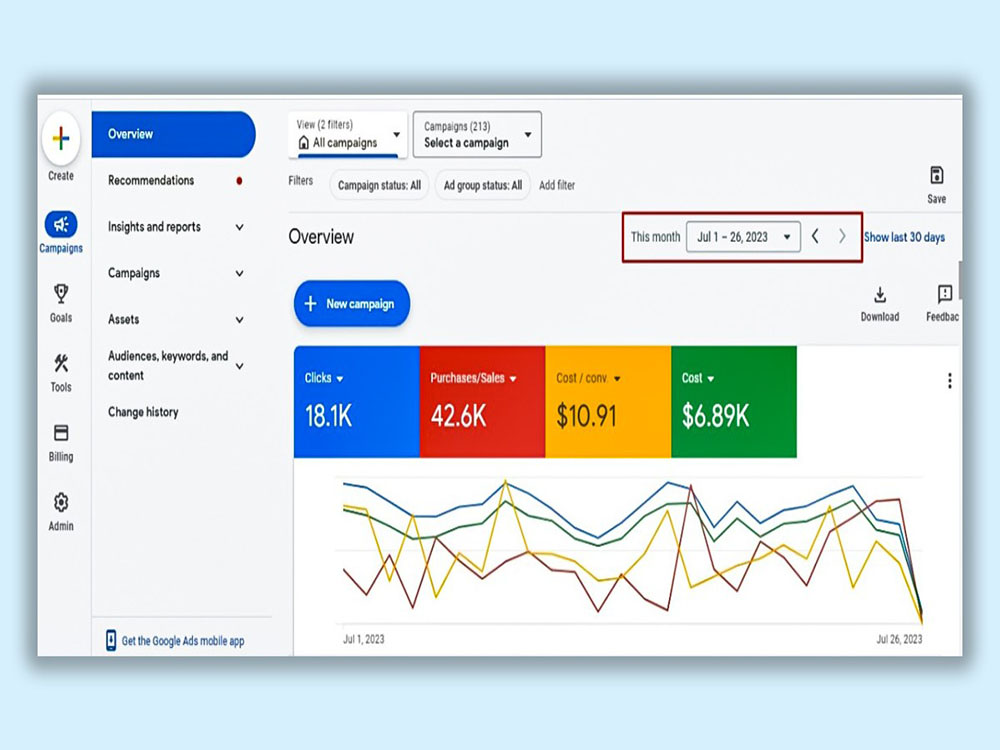Open the Purchases/Sales metric dropdown
Image resolution: width=1000 pixels, height=750 pixels.
pos(473,378)
